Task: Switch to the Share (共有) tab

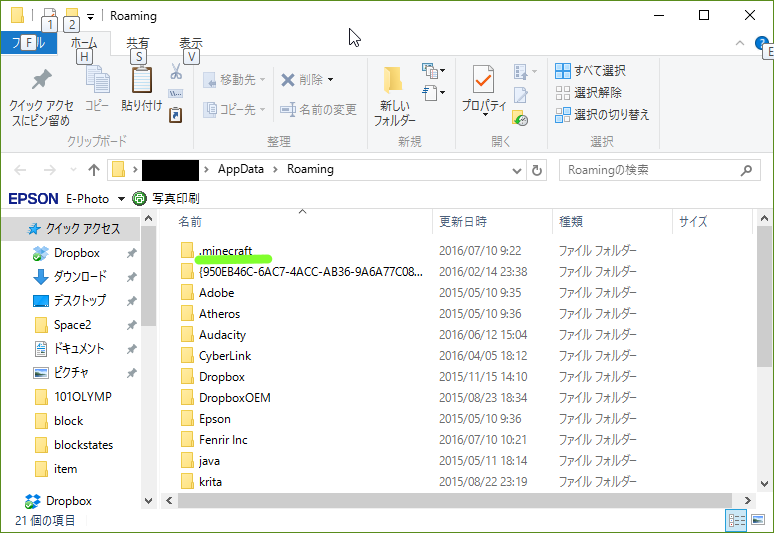Action: click(x=138, y=43)
